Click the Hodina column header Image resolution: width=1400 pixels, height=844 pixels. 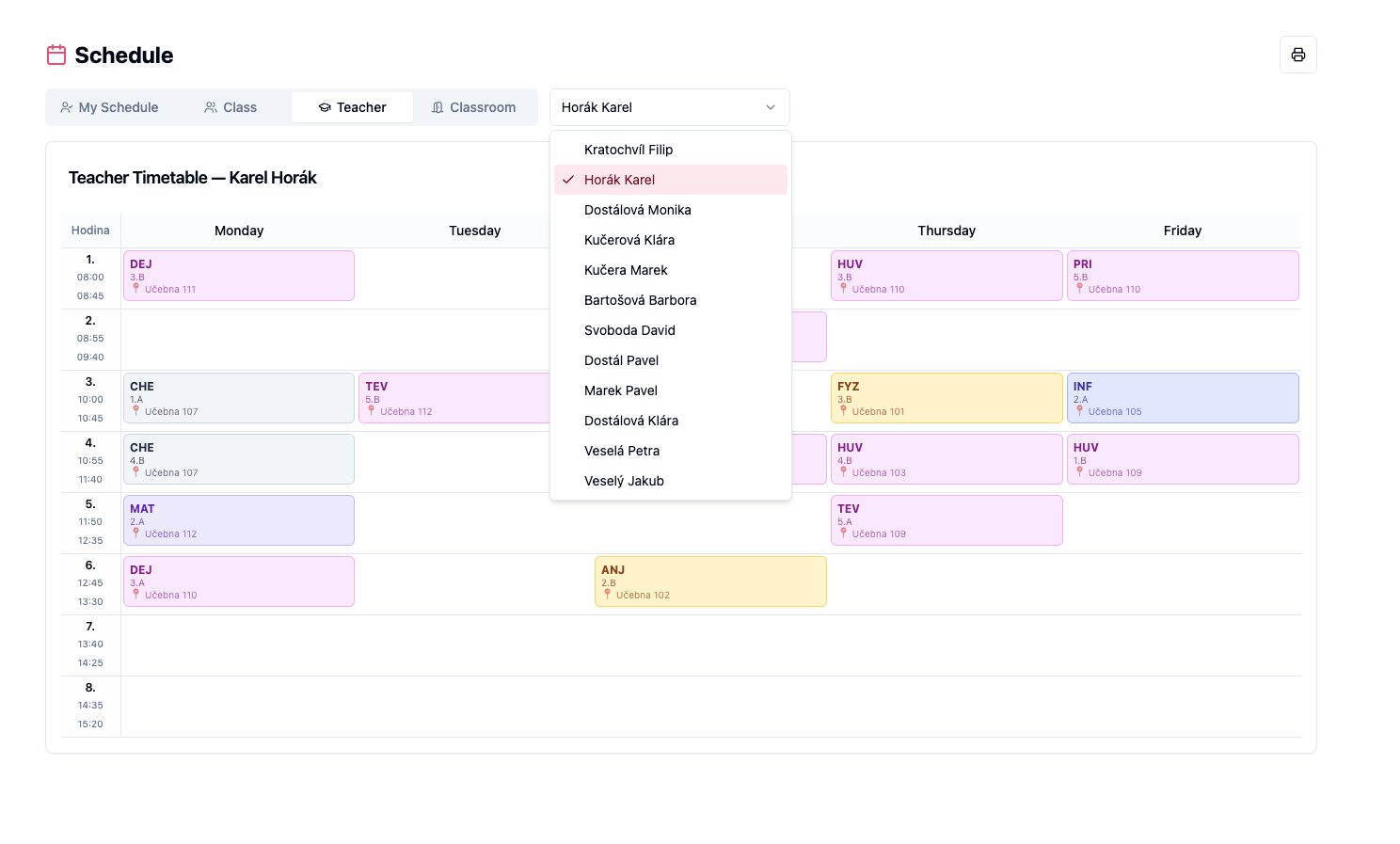90,231
